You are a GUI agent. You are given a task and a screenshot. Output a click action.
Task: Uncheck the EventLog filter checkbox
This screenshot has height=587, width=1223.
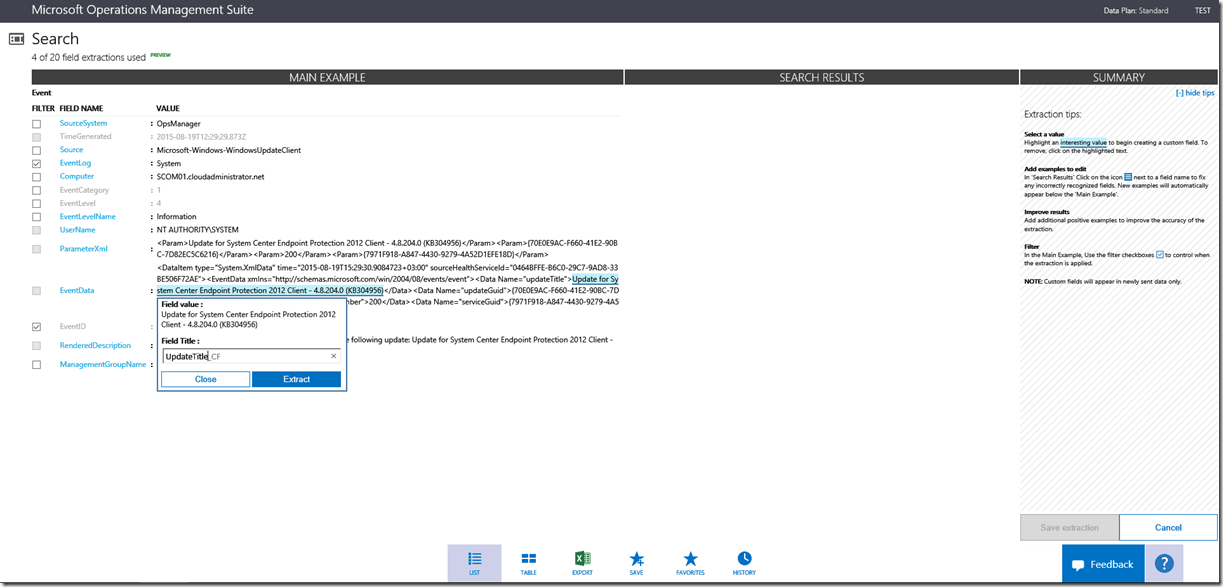tap(37, 163)
